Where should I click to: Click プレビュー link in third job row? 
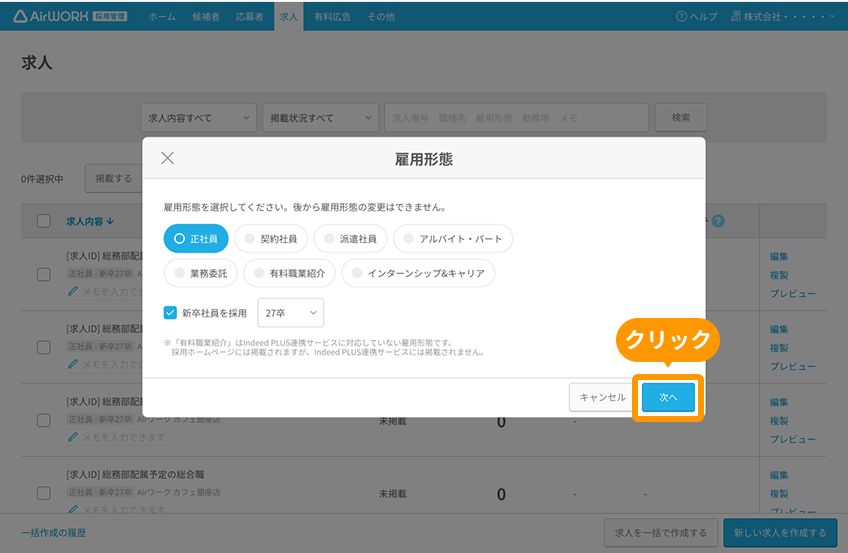pos(793,439)
